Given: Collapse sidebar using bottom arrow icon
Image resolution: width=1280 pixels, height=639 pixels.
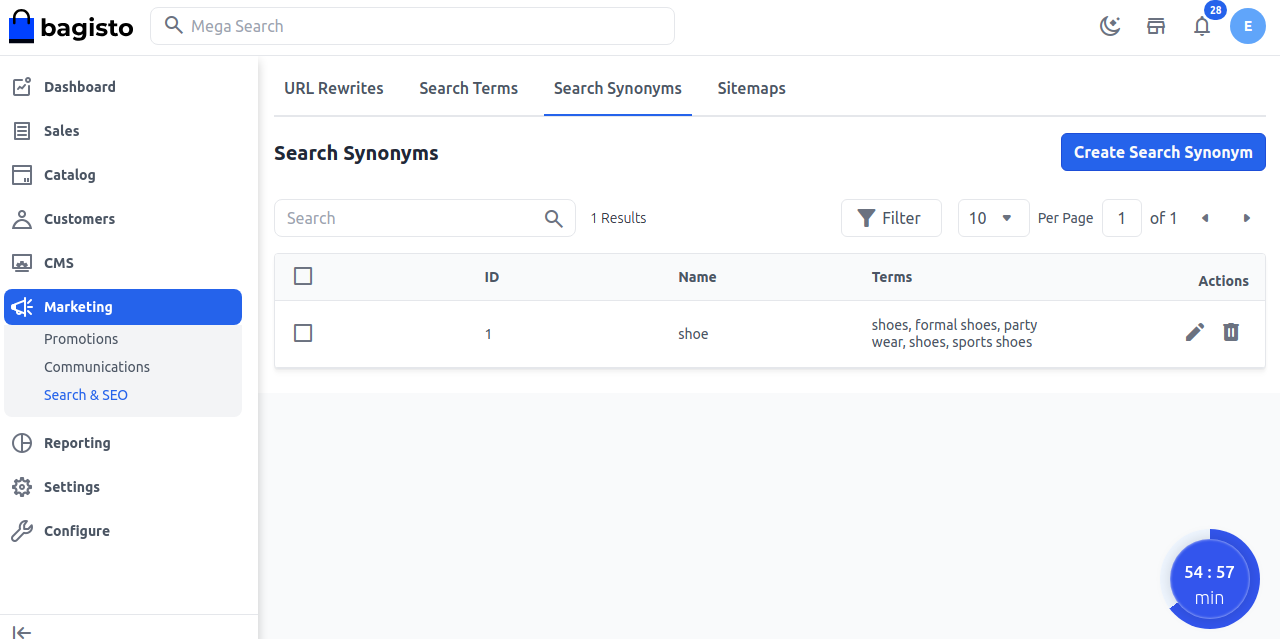Looking at the screenshot, I should pyautogui.click(x=22, y=631).
